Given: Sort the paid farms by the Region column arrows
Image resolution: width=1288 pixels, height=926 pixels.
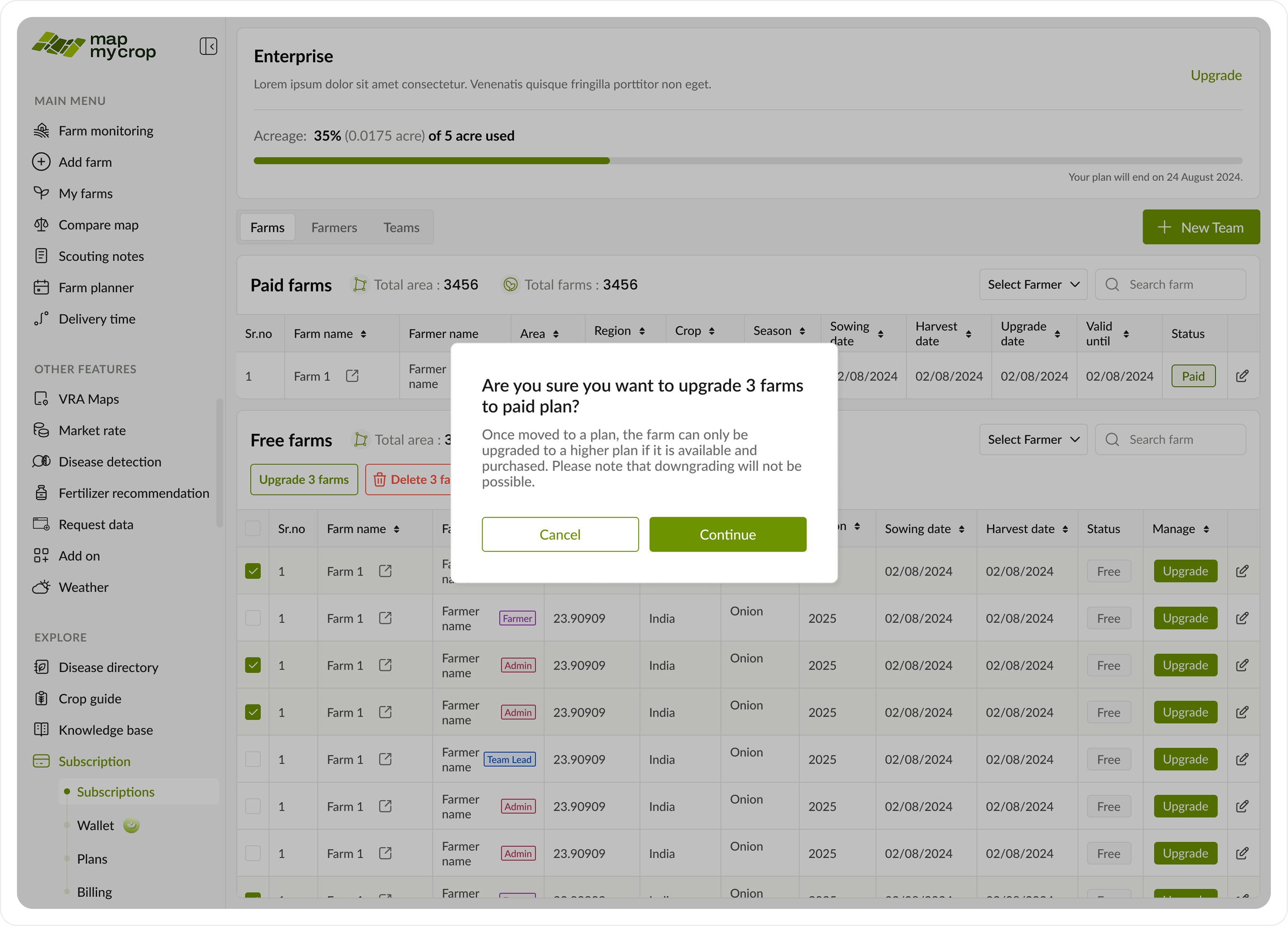Looking at the screenshot, I should pos(642,331).
